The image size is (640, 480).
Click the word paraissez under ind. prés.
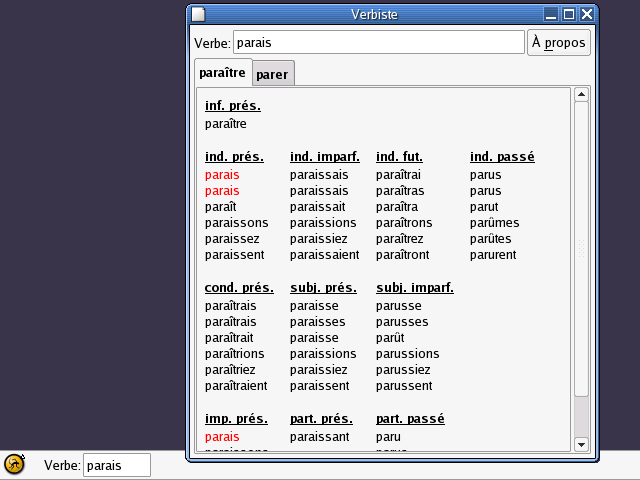(232, 239)
